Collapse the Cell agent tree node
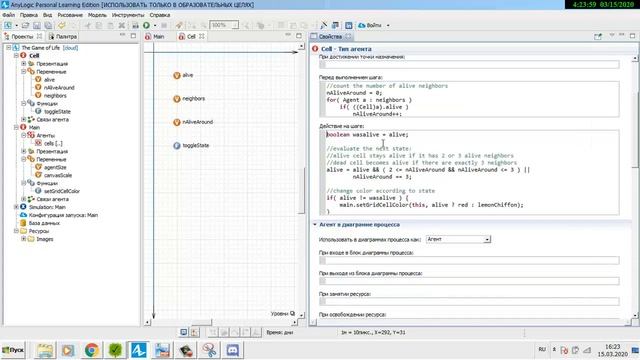The height and width of the screenshot is (360, 640). pyautogui.click(x=16, y=56)
